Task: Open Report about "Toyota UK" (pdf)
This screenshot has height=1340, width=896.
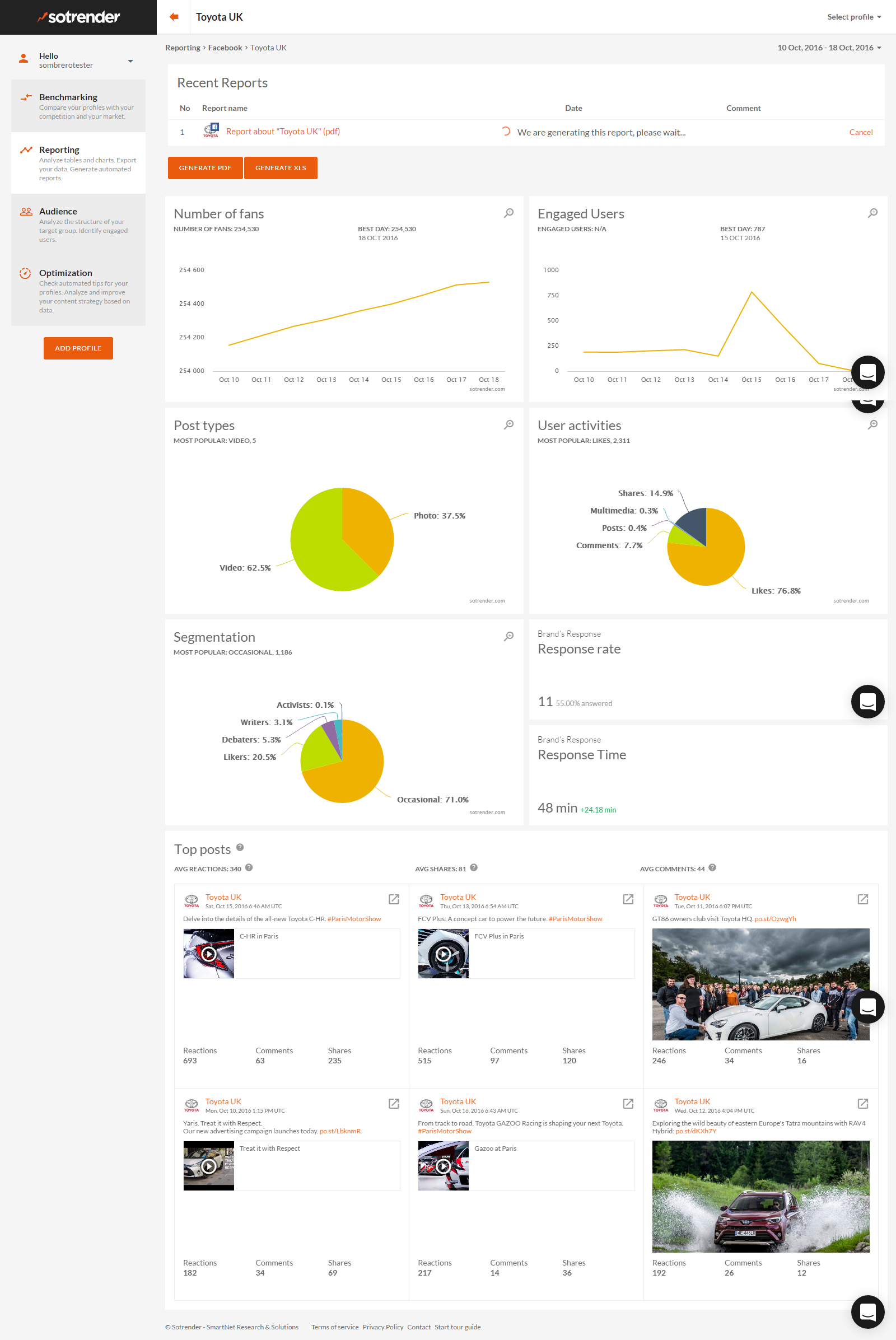Action: pos(283,132)
